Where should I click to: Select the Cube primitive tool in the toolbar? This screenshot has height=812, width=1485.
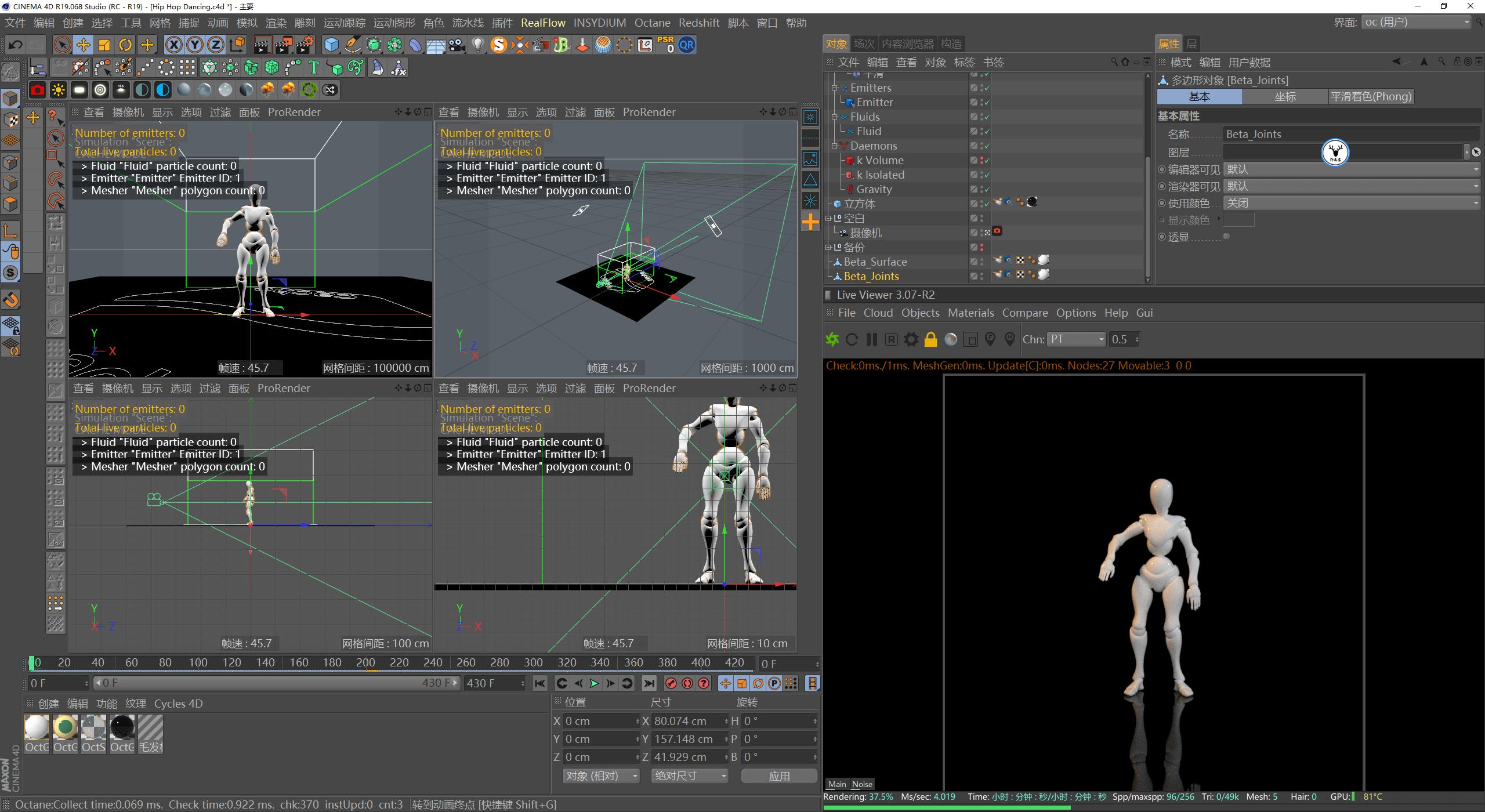coord(331,45)
